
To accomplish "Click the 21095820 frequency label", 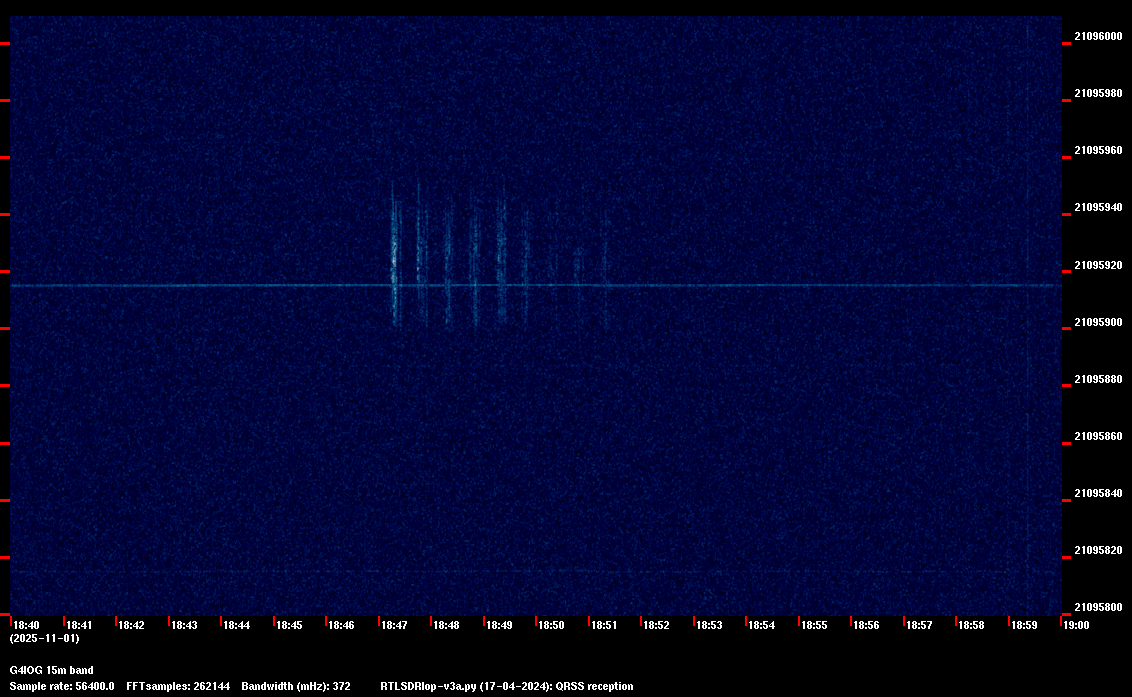I will pyautogui.click(x=1099, y=551).
